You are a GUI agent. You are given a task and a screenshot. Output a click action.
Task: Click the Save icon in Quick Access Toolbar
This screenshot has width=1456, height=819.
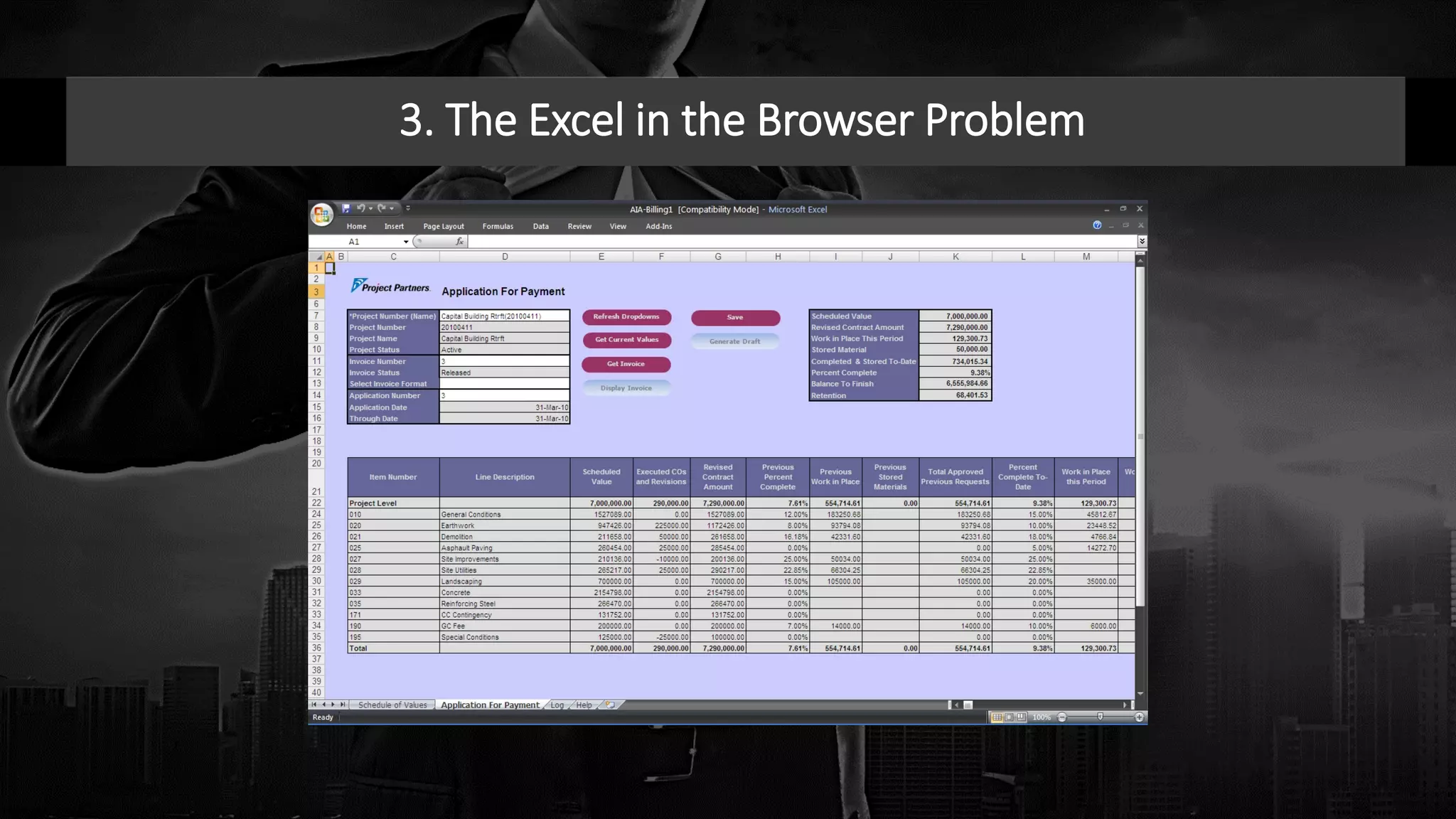click(x=346, y=208)
